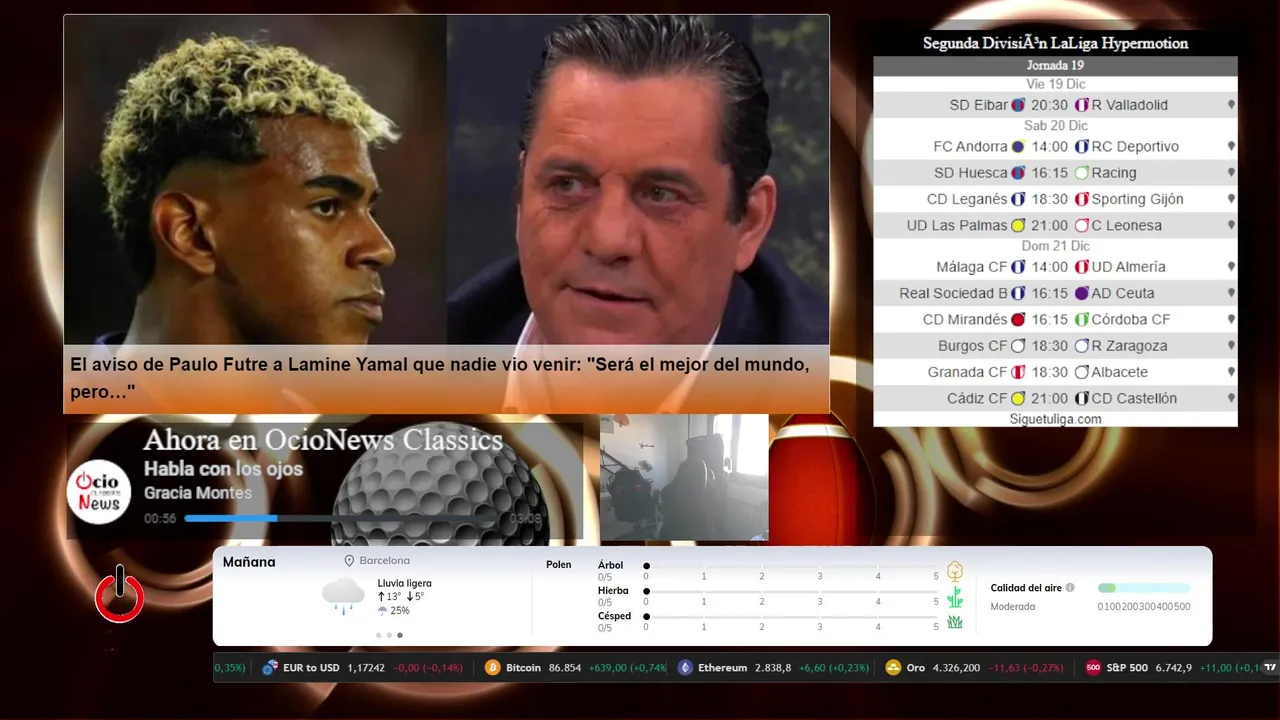Open the Ethereum ticker entry

pyautogui.click(x=773, y=668)
